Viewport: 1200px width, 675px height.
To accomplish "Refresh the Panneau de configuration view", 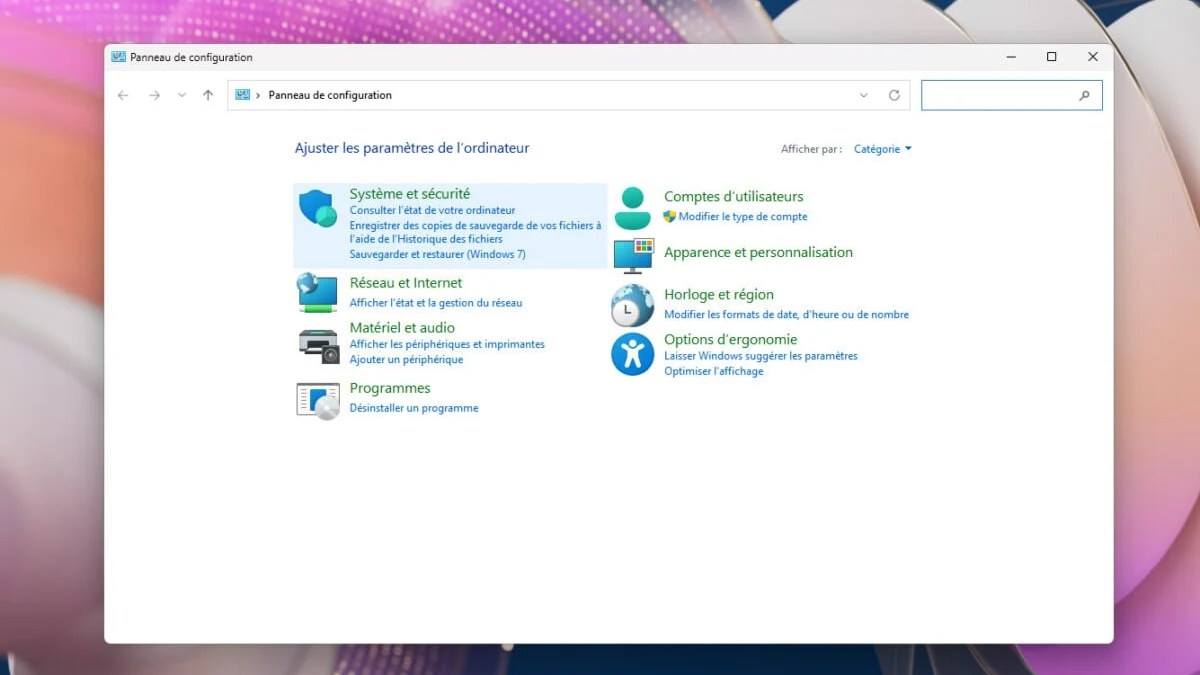I will pyautogui.click(x=894, y=95).
